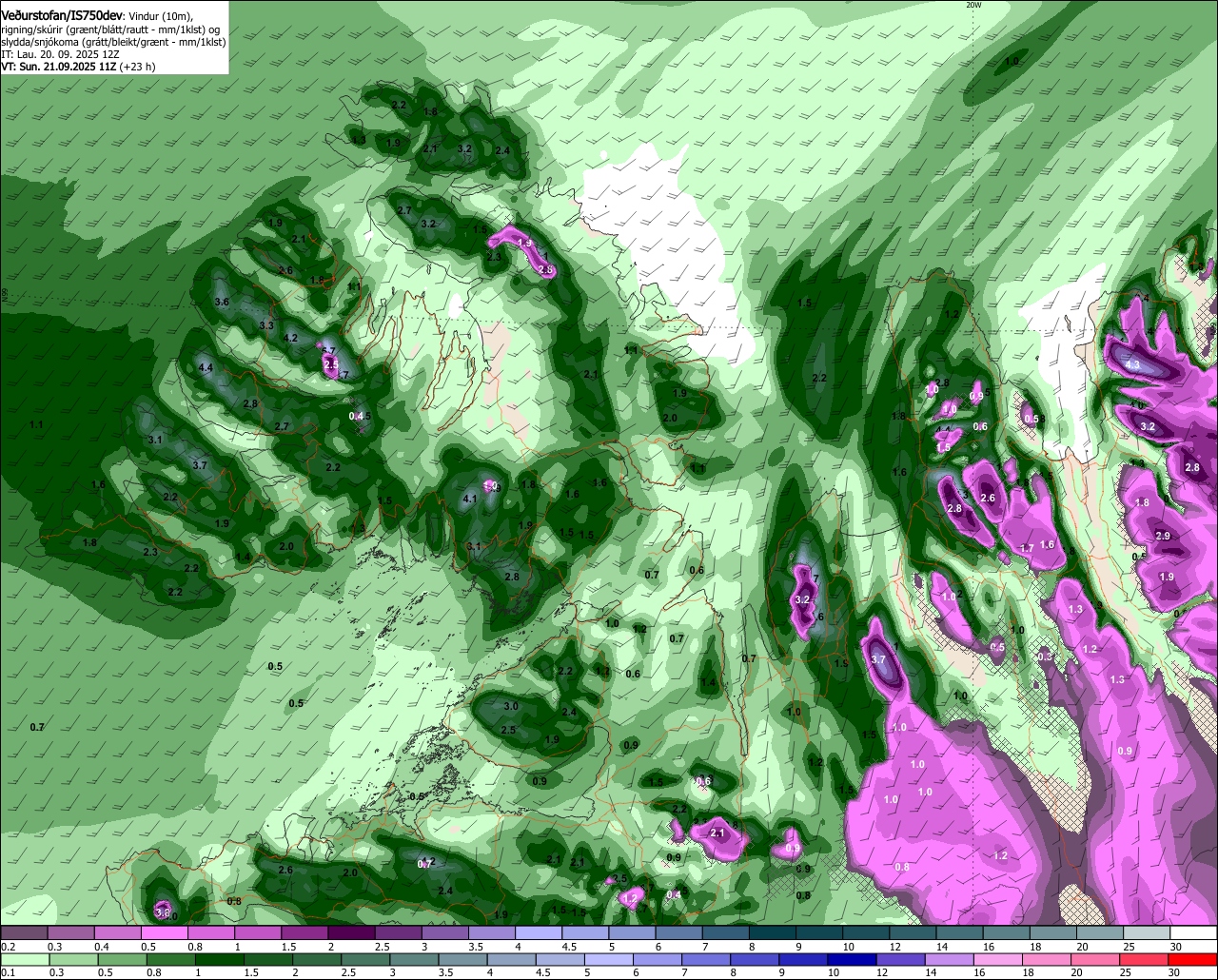
Task: Click top legend swatch between 4 and 4.5
Action: click(538, 932)
